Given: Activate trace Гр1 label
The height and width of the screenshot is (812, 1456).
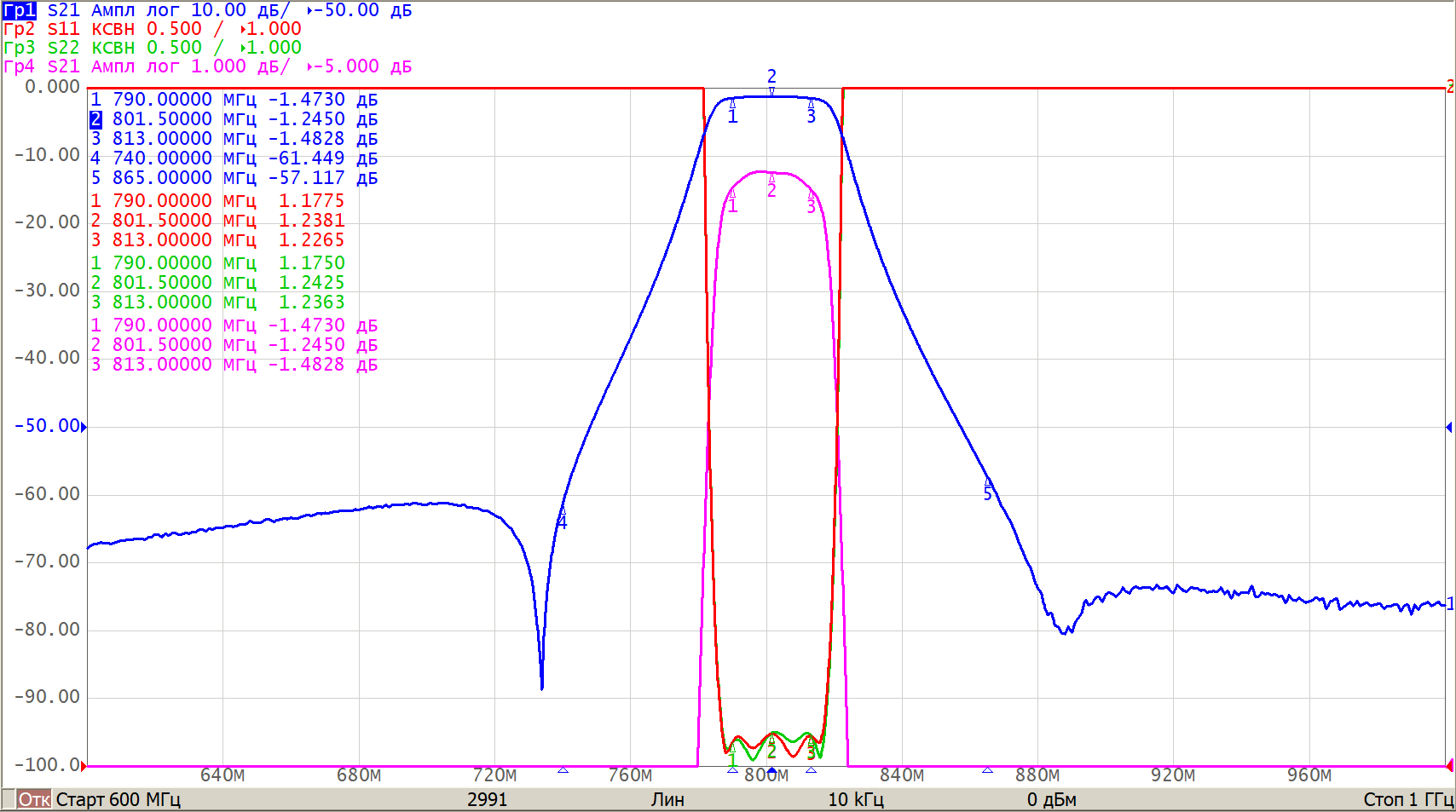Looking at the screenshot, I should point(20,10).
